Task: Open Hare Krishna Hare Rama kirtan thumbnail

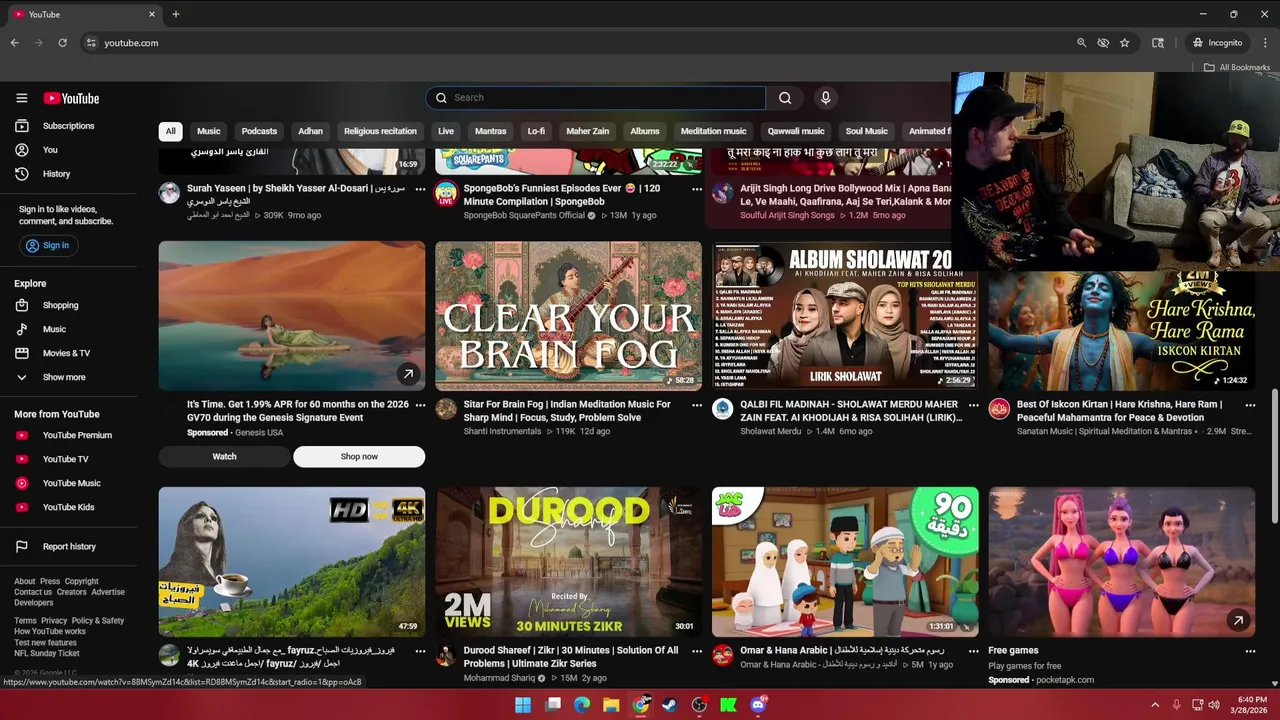Action: point(1122,330)
